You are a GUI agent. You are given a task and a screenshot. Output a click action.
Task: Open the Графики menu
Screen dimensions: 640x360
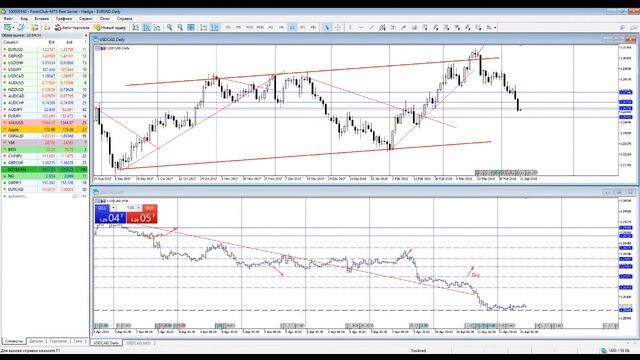tap(64, 19)
